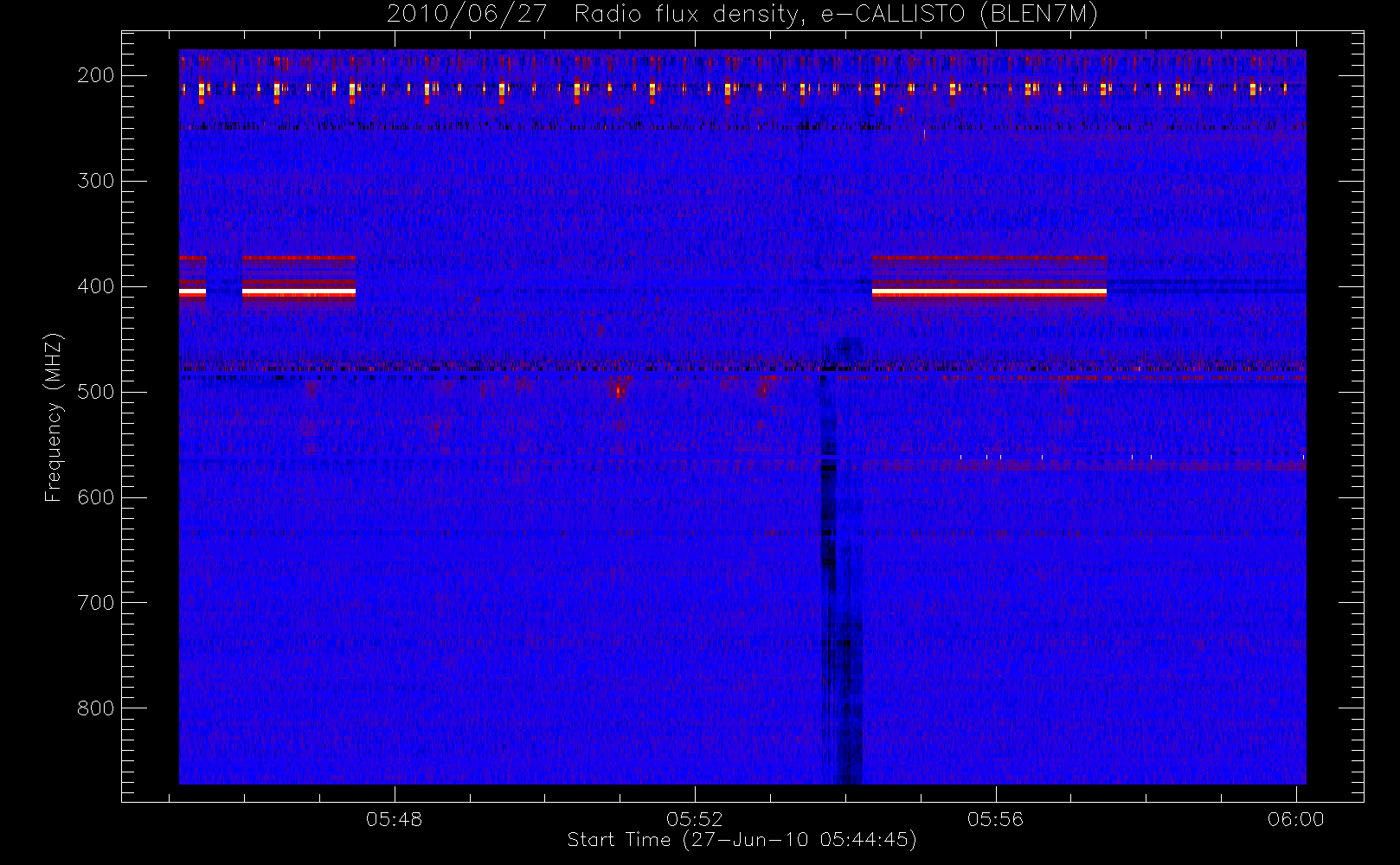Click the 05:56 time axis label
This screenshot has width=1400, height=865.
[995, 819]
